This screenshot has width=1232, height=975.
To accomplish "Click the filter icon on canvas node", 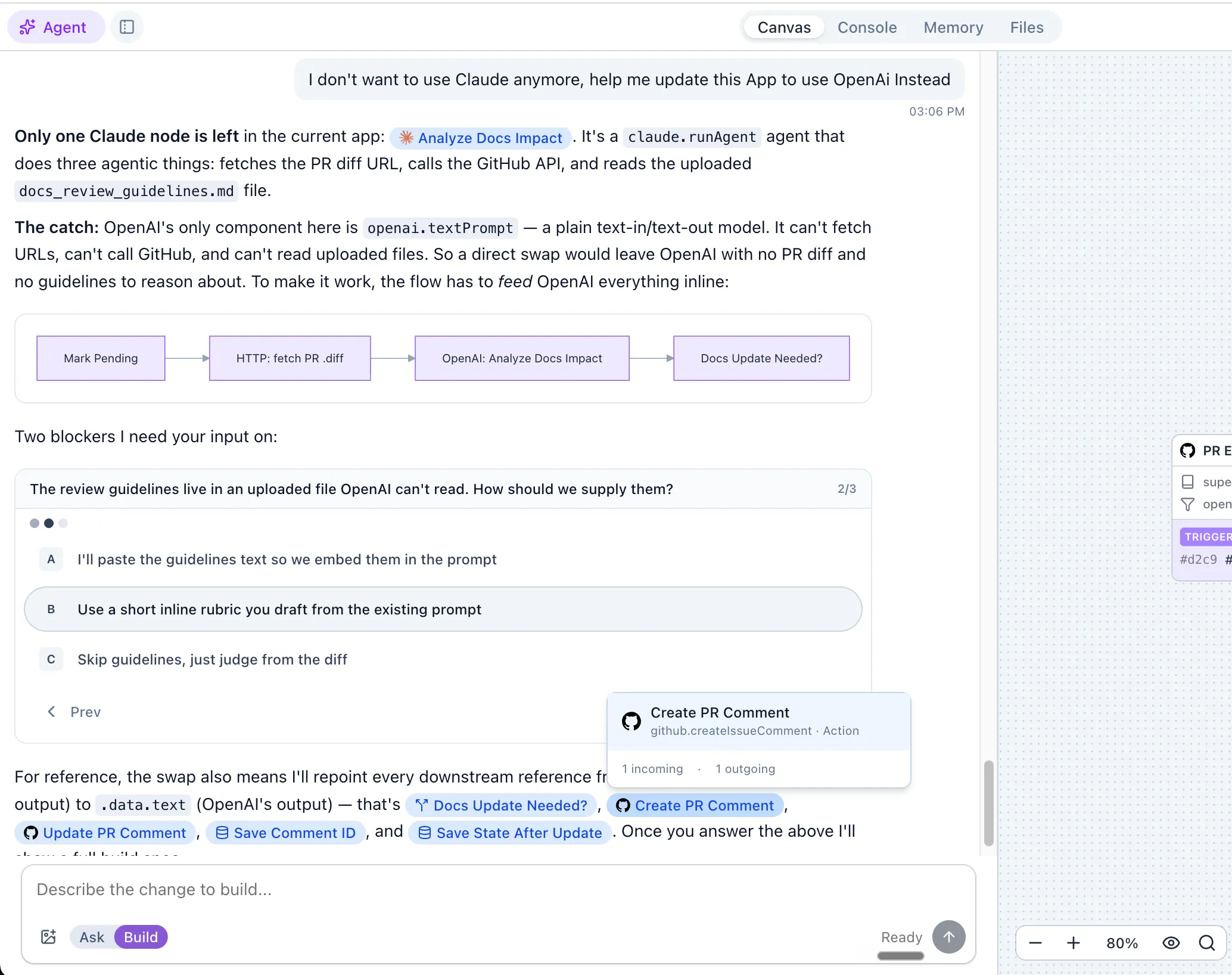I will point(1187,504).
